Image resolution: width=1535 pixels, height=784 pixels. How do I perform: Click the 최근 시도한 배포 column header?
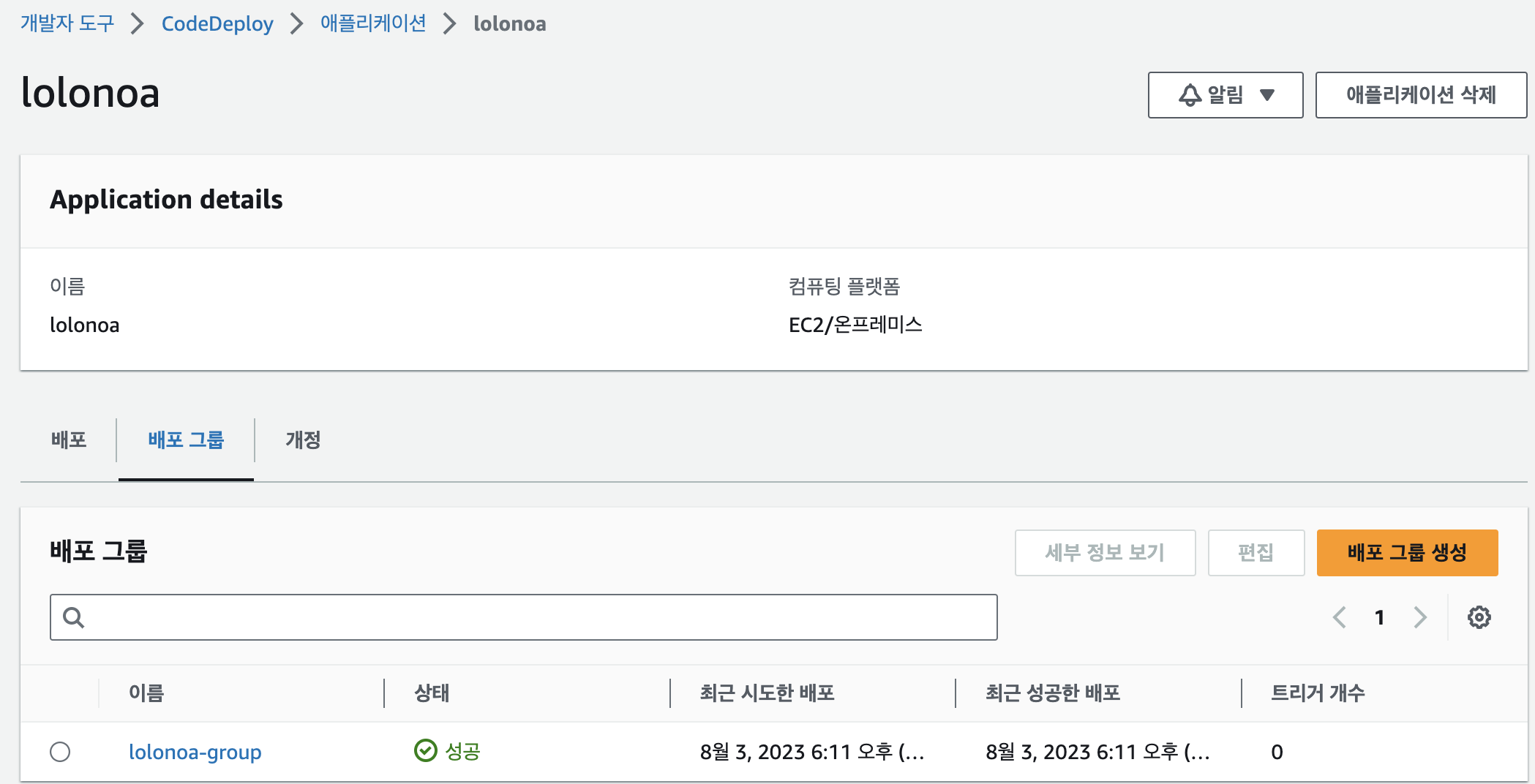pos(767,693)
